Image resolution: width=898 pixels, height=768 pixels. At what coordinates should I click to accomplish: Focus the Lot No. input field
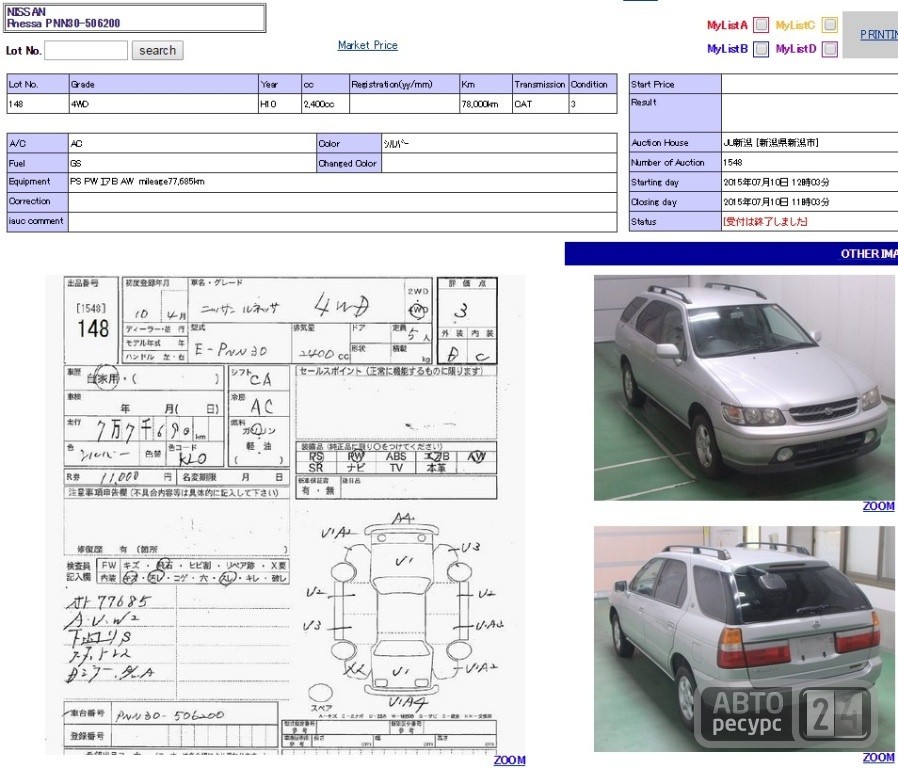point(86,50)
